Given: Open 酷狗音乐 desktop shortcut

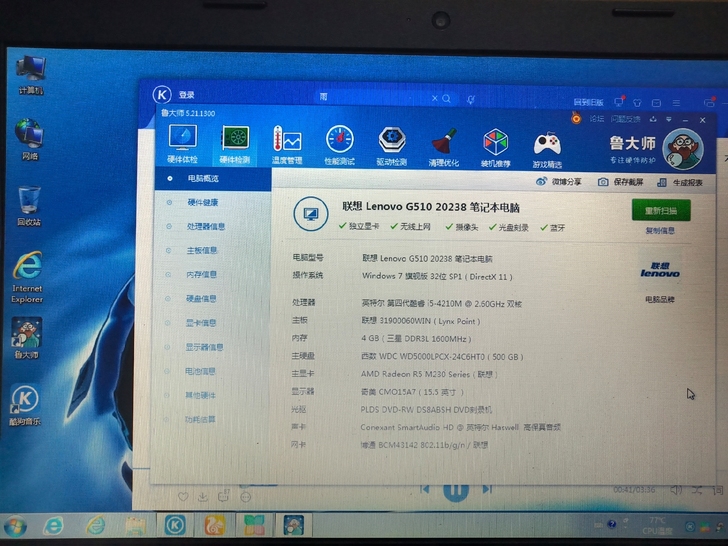Looking at the screenshot, I should coord(25,405).
